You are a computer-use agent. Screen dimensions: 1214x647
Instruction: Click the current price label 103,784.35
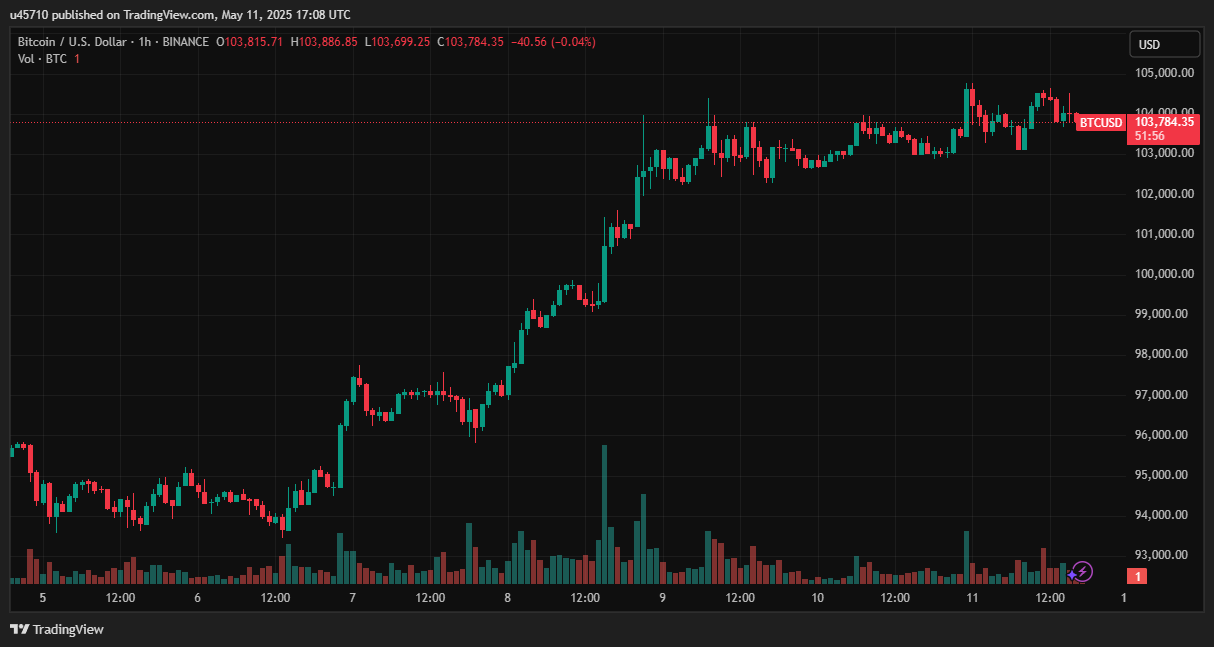1163,122
